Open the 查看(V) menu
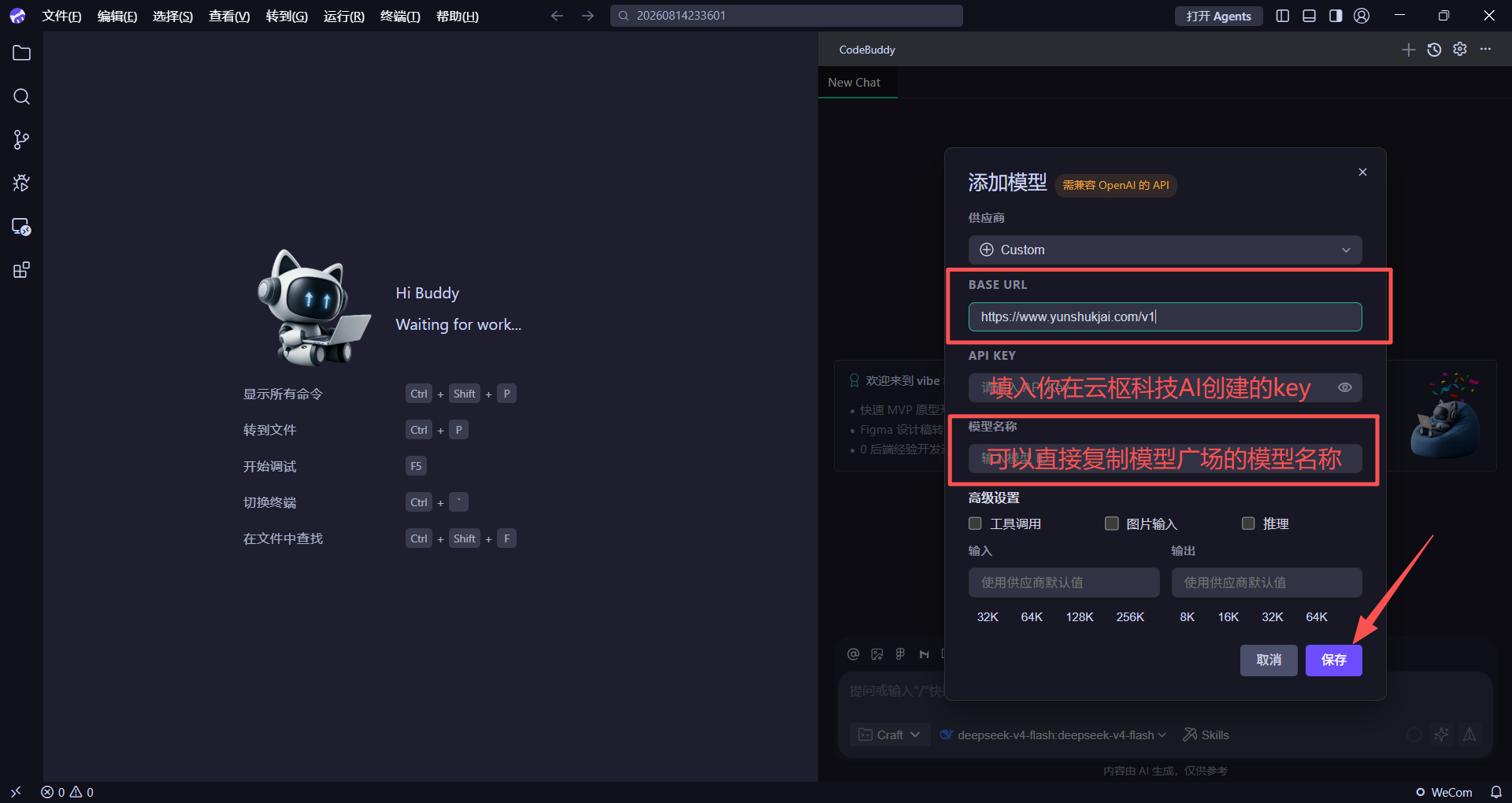1512x803 pixels. click(229, 16)
